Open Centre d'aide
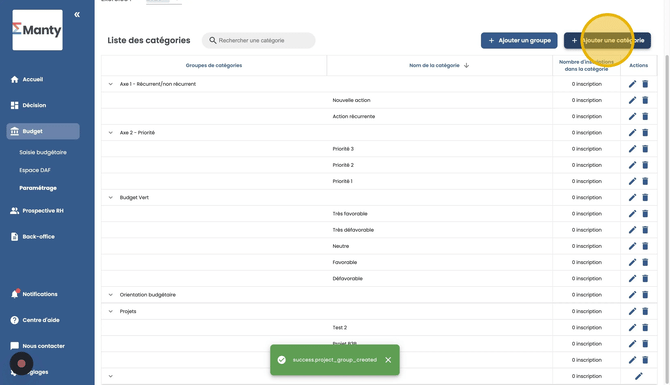The height and width of the screenshot is (385, 670). [x=35, y=320]
